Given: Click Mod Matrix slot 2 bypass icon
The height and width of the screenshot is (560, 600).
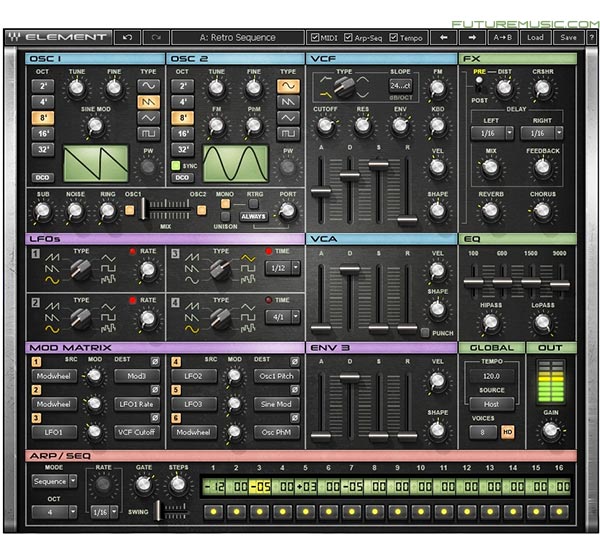Looking at the screenshot, I should point(155,390).
